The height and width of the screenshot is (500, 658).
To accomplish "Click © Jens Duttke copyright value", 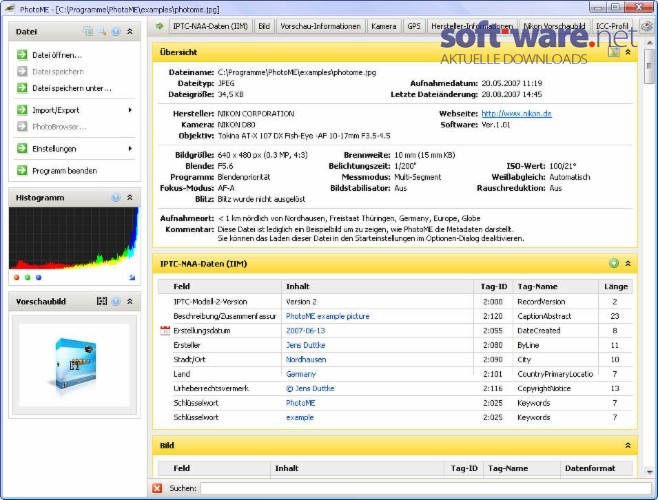I will (310, 388).
